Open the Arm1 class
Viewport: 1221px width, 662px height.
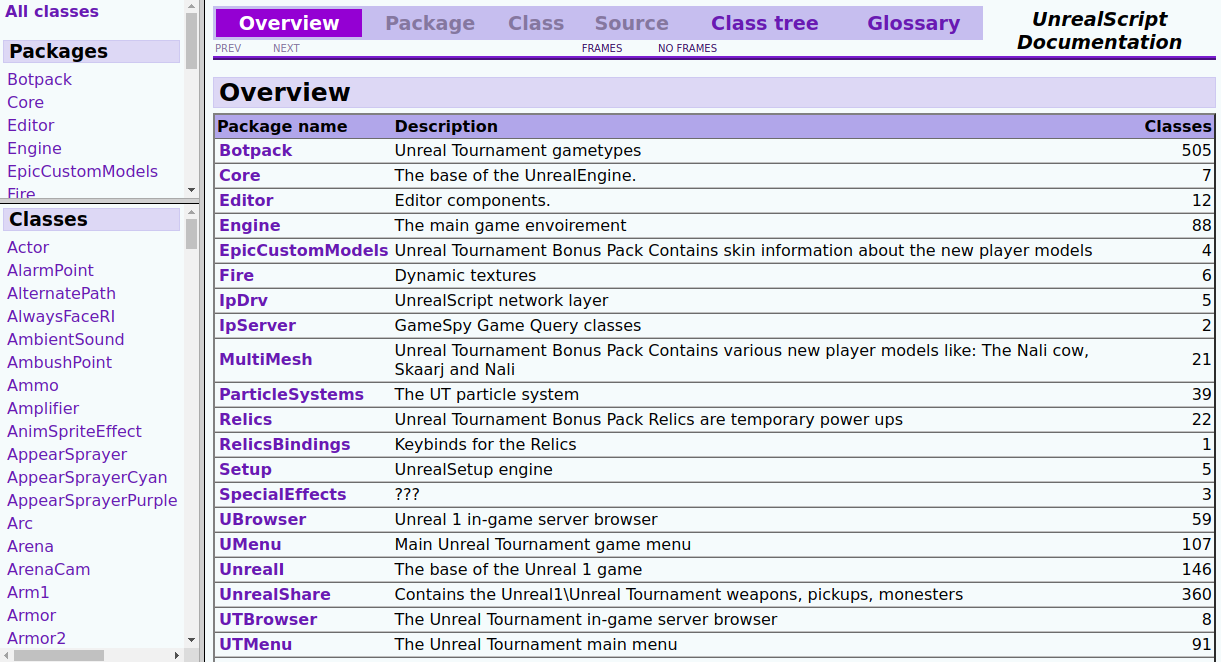point(28,593)
